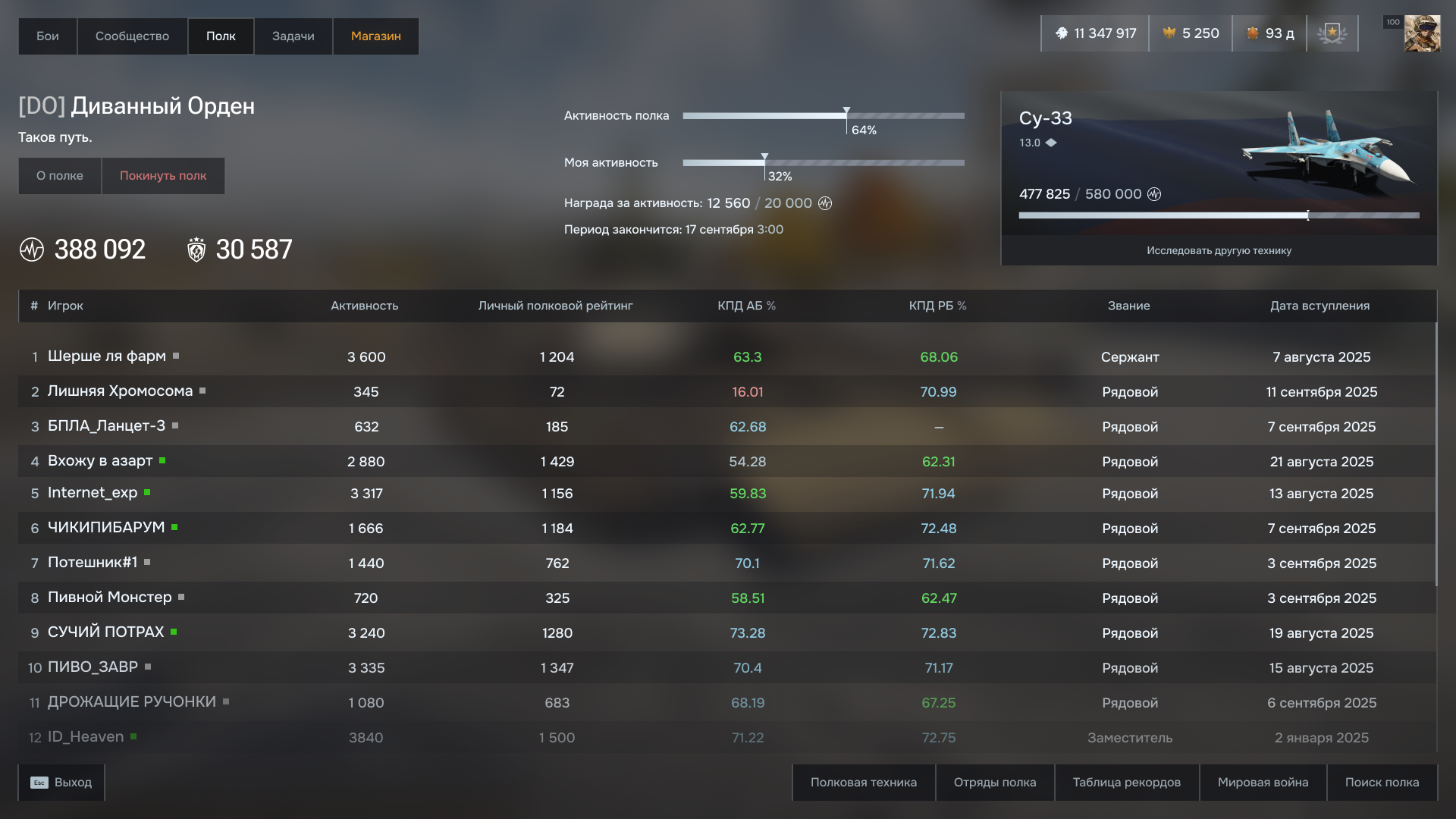
Task: Click Исследовать другую технику link
Action: tap(1219, 251)
